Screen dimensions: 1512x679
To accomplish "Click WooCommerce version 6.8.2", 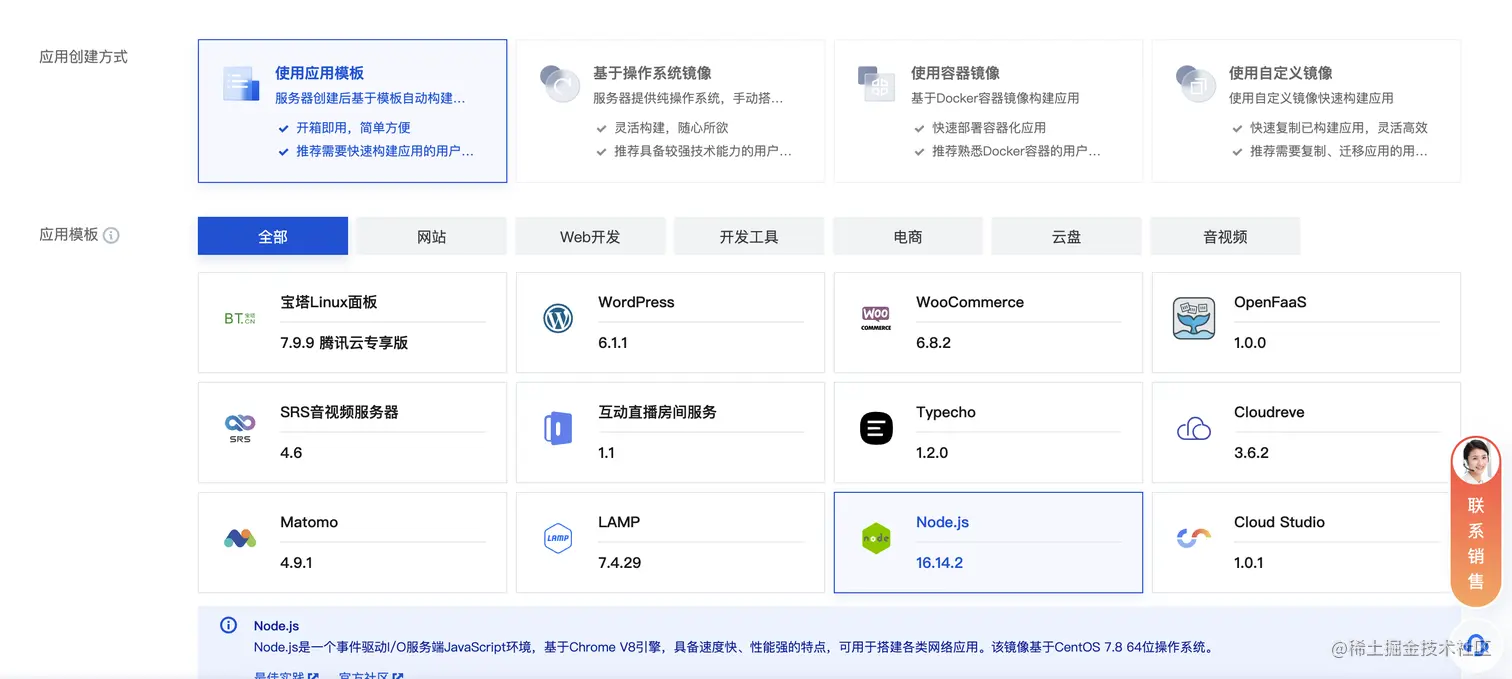I will (933, 342).
